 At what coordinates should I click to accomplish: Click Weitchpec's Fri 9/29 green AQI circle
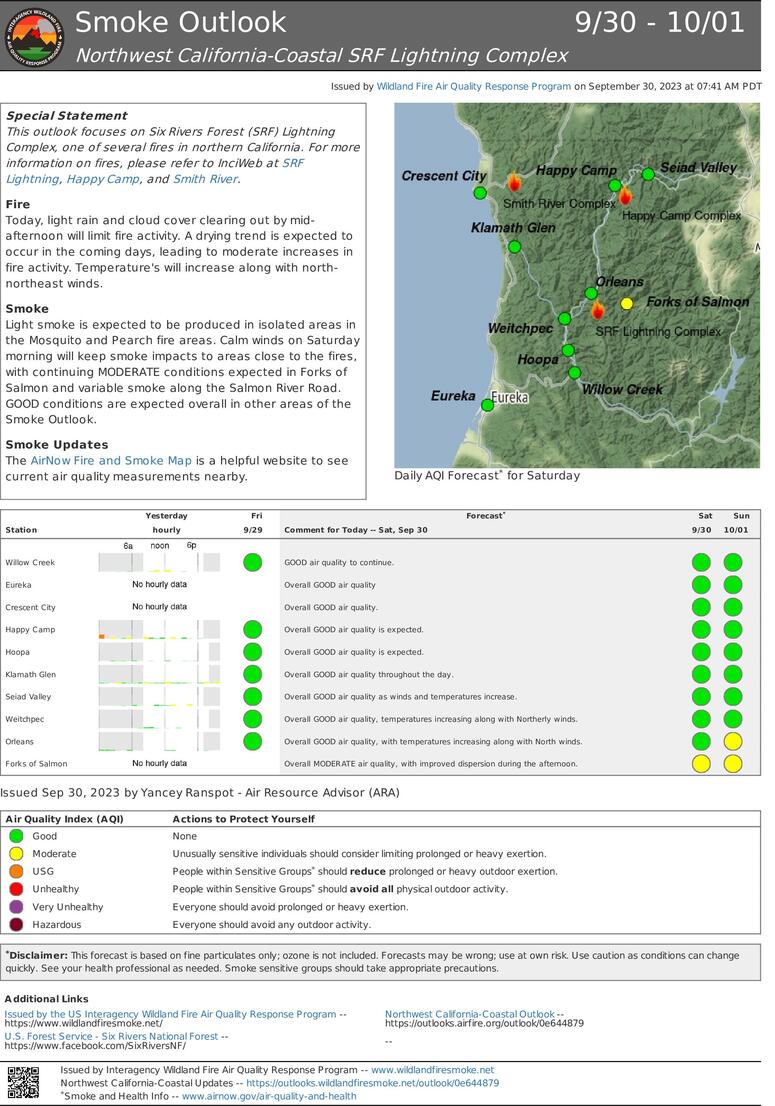coord(252,719)
